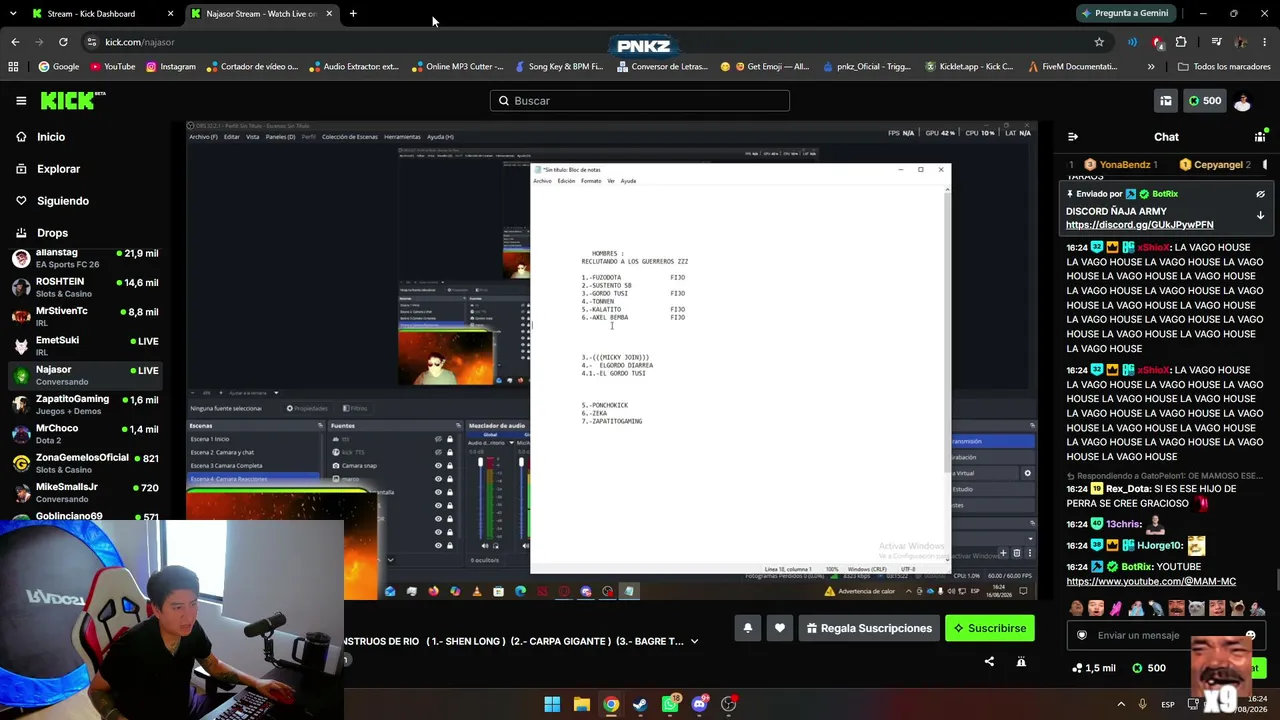
Task: Open the 500 Kick points balance button
Action: 1204,101
